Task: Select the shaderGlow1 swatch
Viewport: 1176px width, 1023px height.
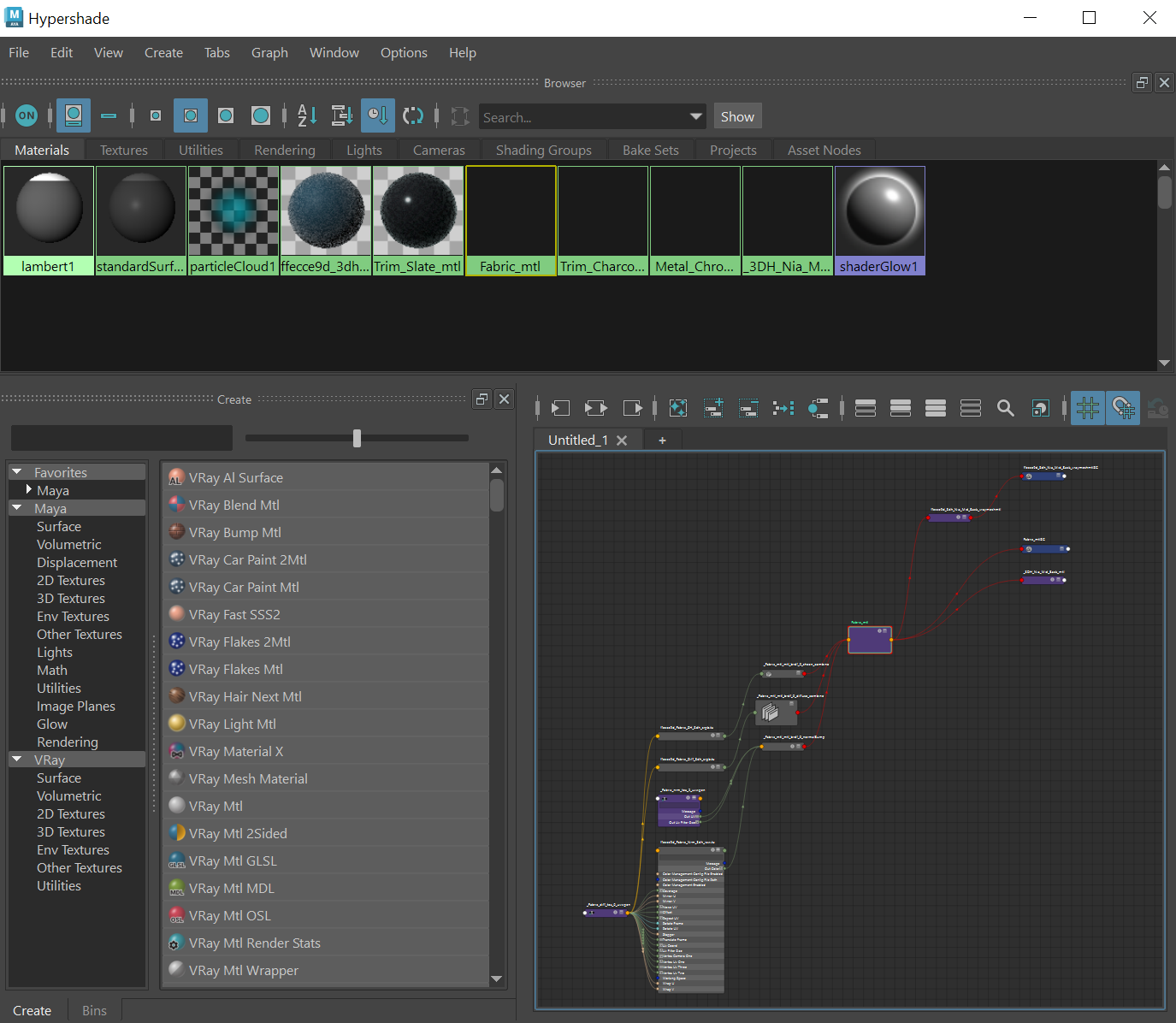Action: click(x=880, y=221)
